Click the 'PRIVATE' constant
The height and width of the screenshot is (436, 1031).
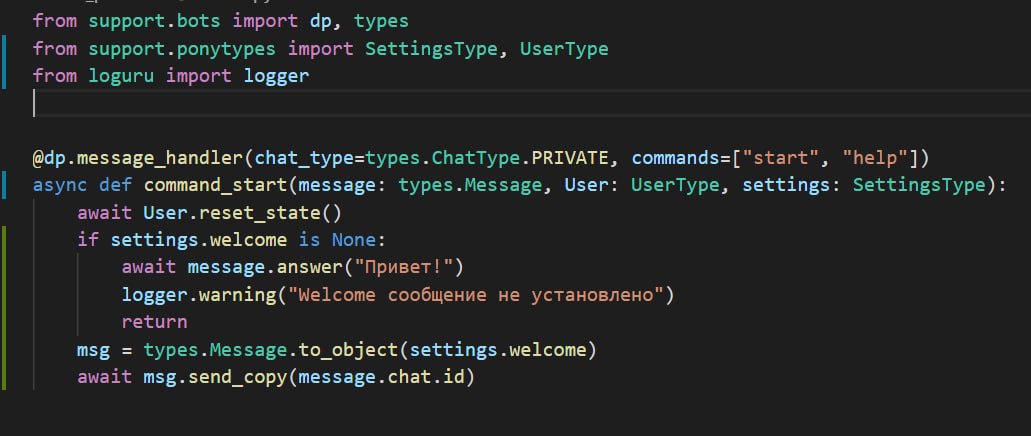click(570, 158)
